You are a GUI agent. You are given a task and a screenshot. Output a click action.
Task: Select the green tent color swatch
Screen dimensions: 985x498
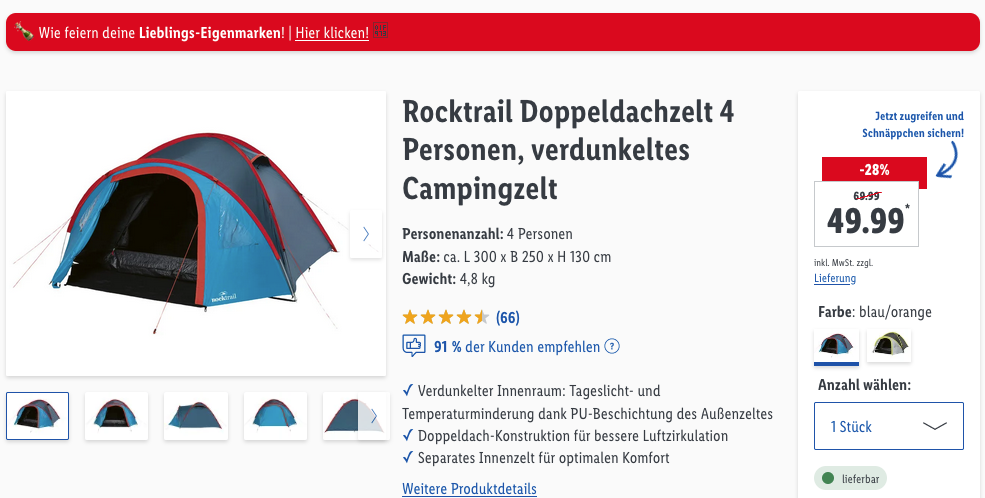(x=888, y=346)
